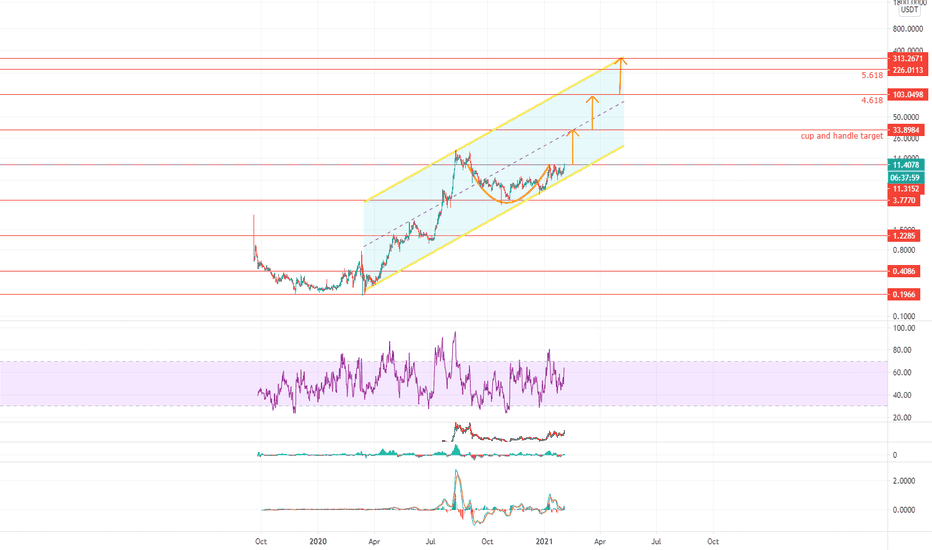The height and width of the screenshot is (550, 932).
Task: Select the orange cup curve drawing
Action: pyautogui.click(x=506, y=202)
